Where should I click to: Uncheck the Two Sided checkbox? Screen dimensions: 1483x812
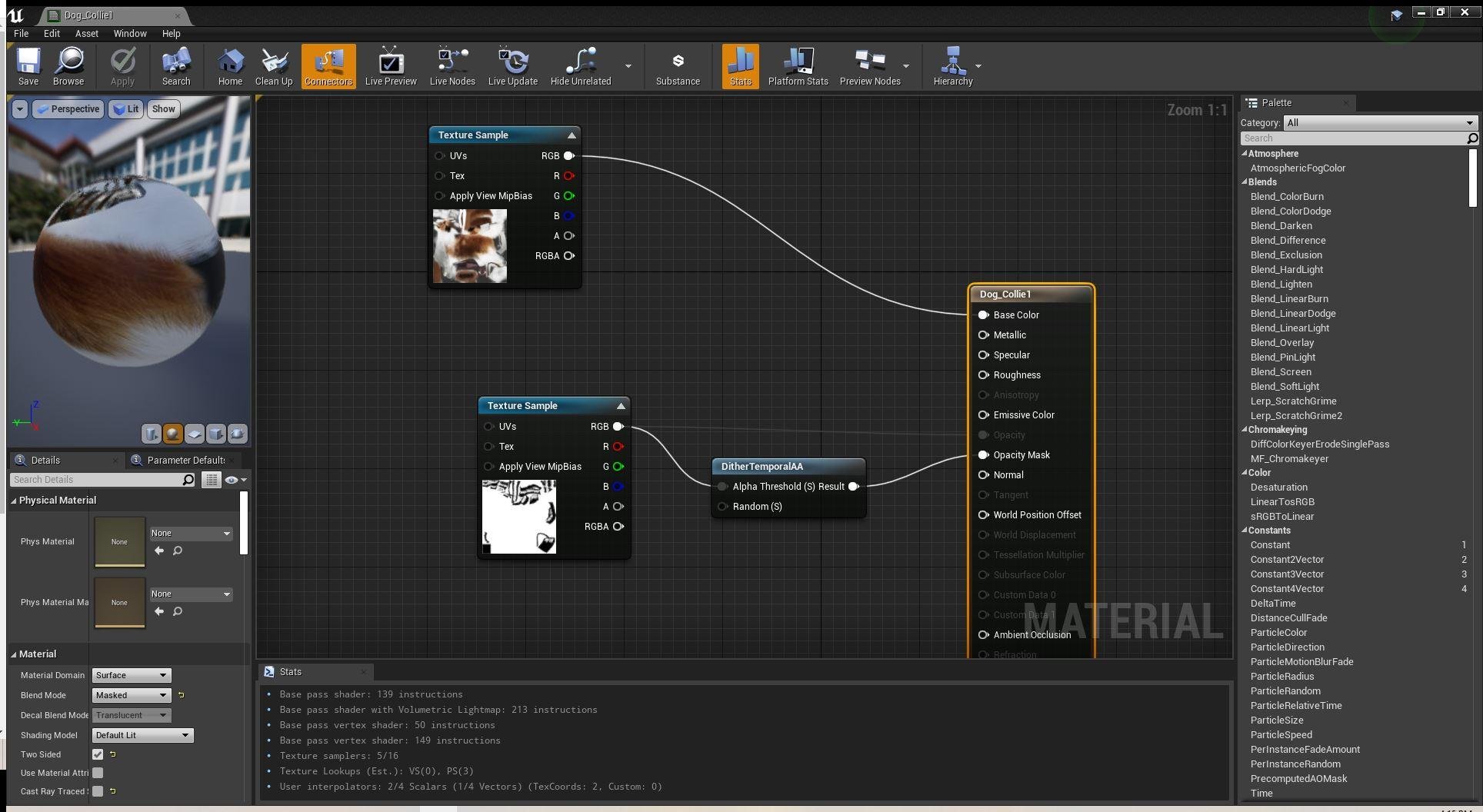(x=98, y=754)
